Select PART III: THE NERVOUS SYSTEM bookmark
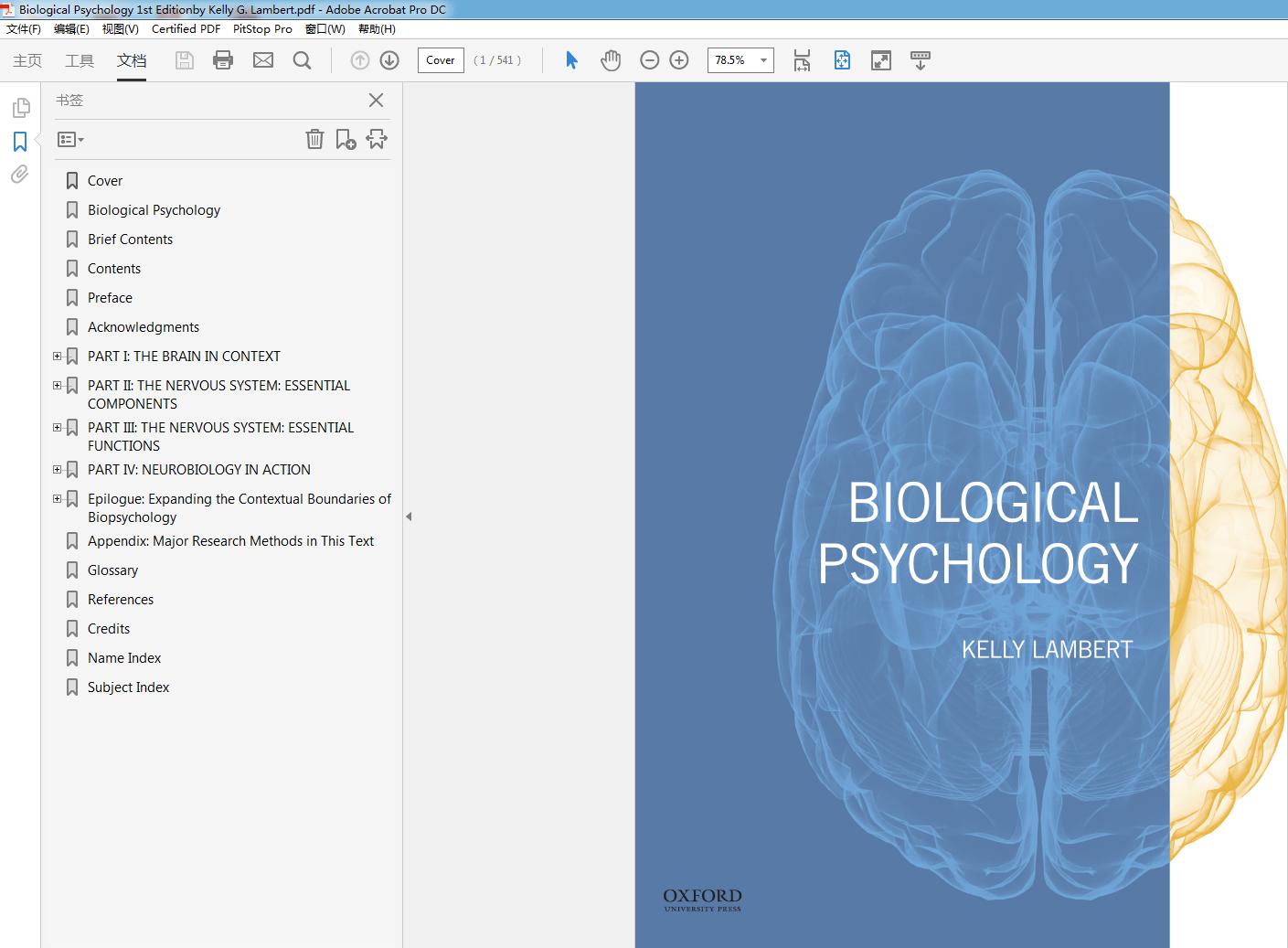This screenshot has height=948, width=1288. tap(220, 437)
